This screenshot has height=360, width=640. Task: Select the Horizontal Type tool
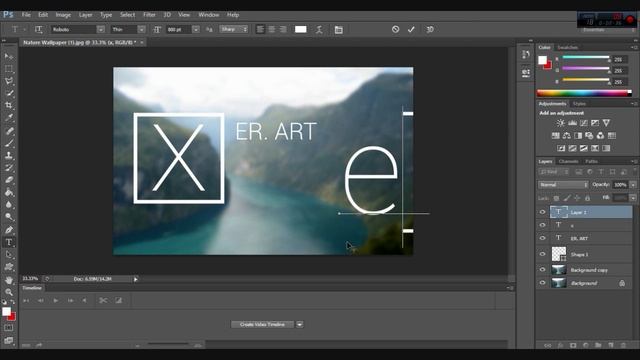pyautogui.click(x=9, y=242)
